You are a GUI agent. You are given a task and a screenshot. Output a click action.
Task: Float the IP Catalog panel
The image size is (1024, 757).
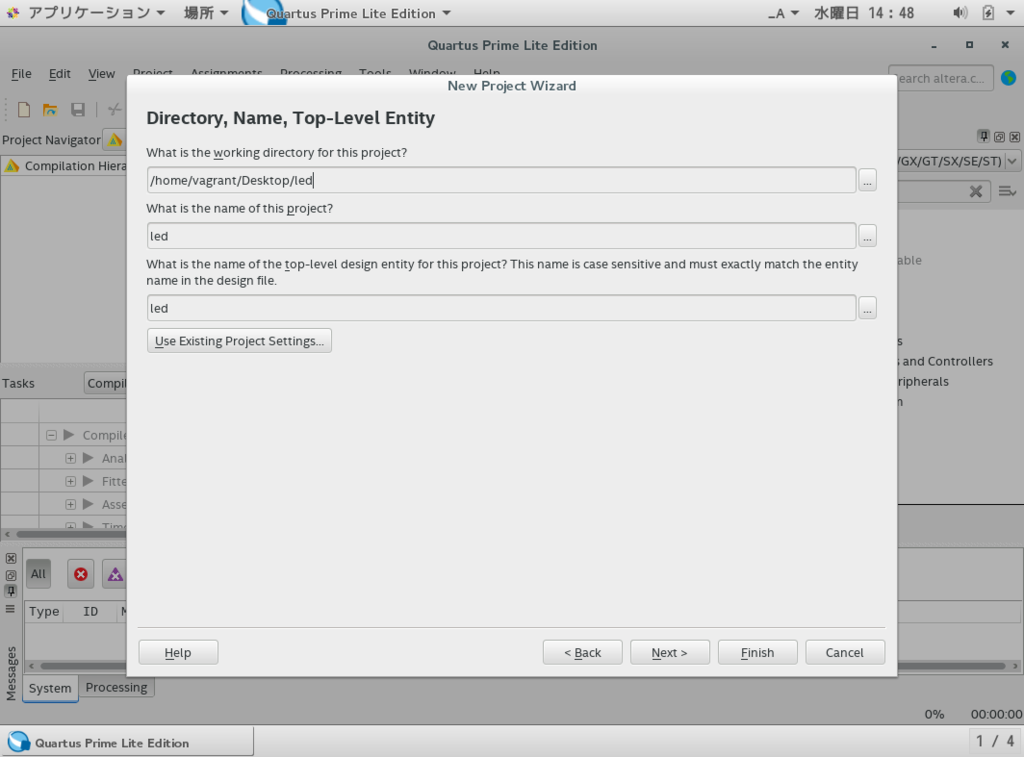coord(999,137)
